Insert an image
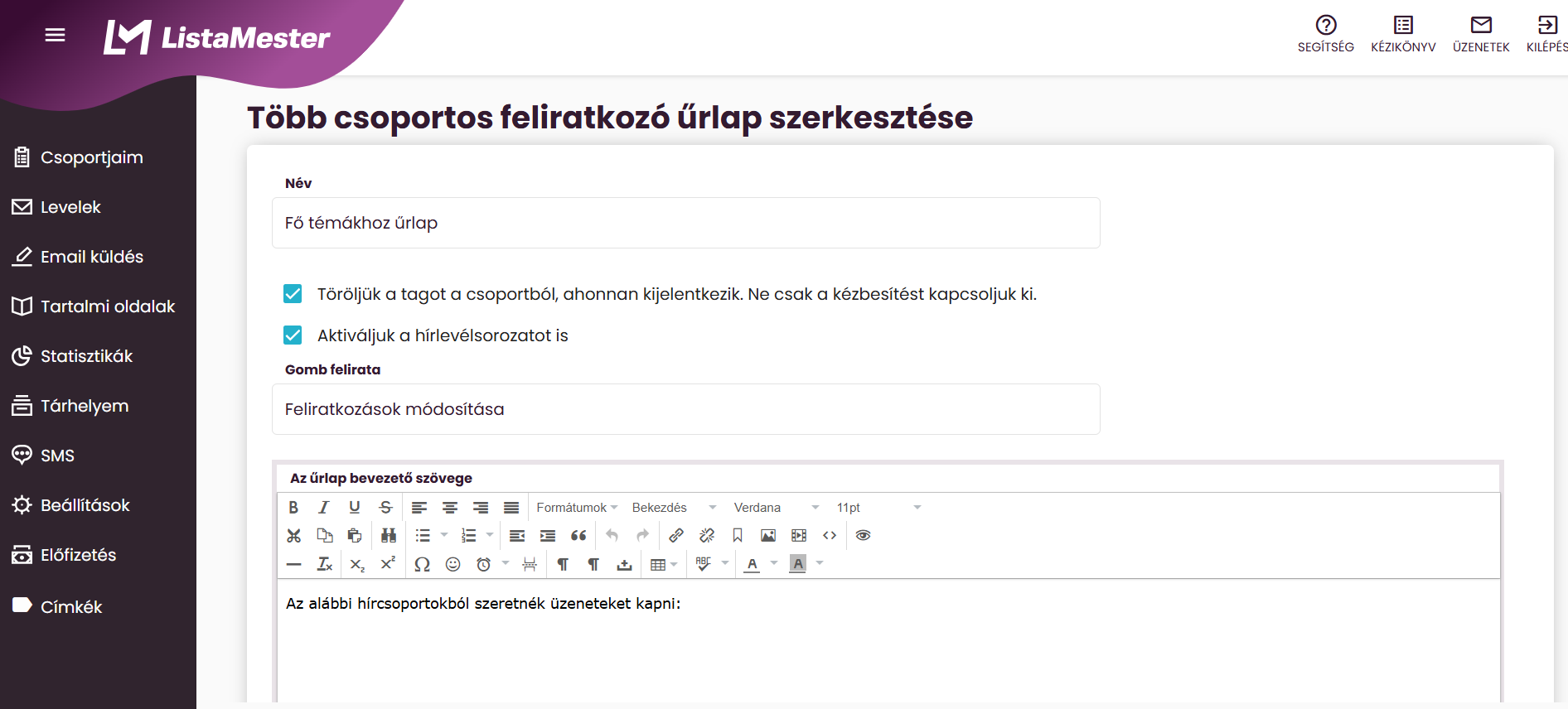1568x709 pixels. (x=768, y=536)
